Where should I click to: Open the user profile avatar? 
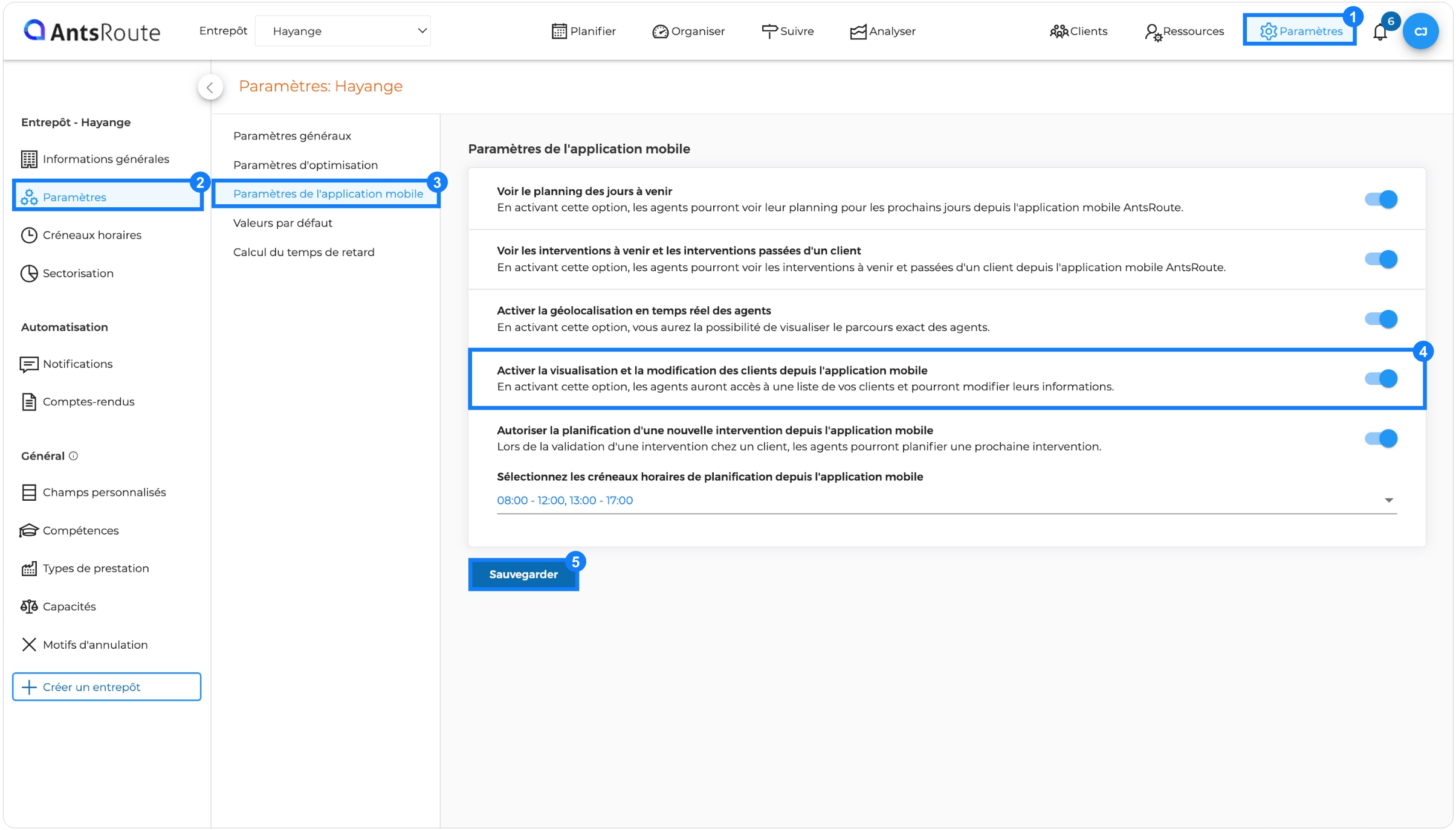1420,31
